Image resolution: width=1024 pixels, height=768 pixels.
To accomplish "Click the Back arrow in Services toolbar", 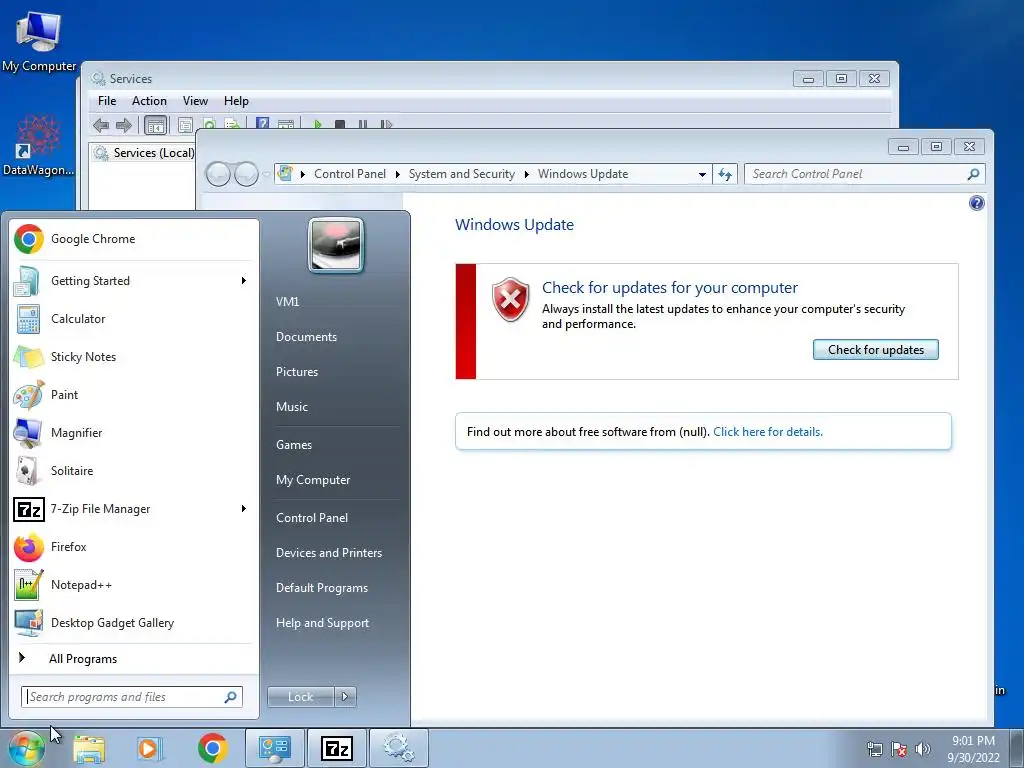I will coord(101,125).
